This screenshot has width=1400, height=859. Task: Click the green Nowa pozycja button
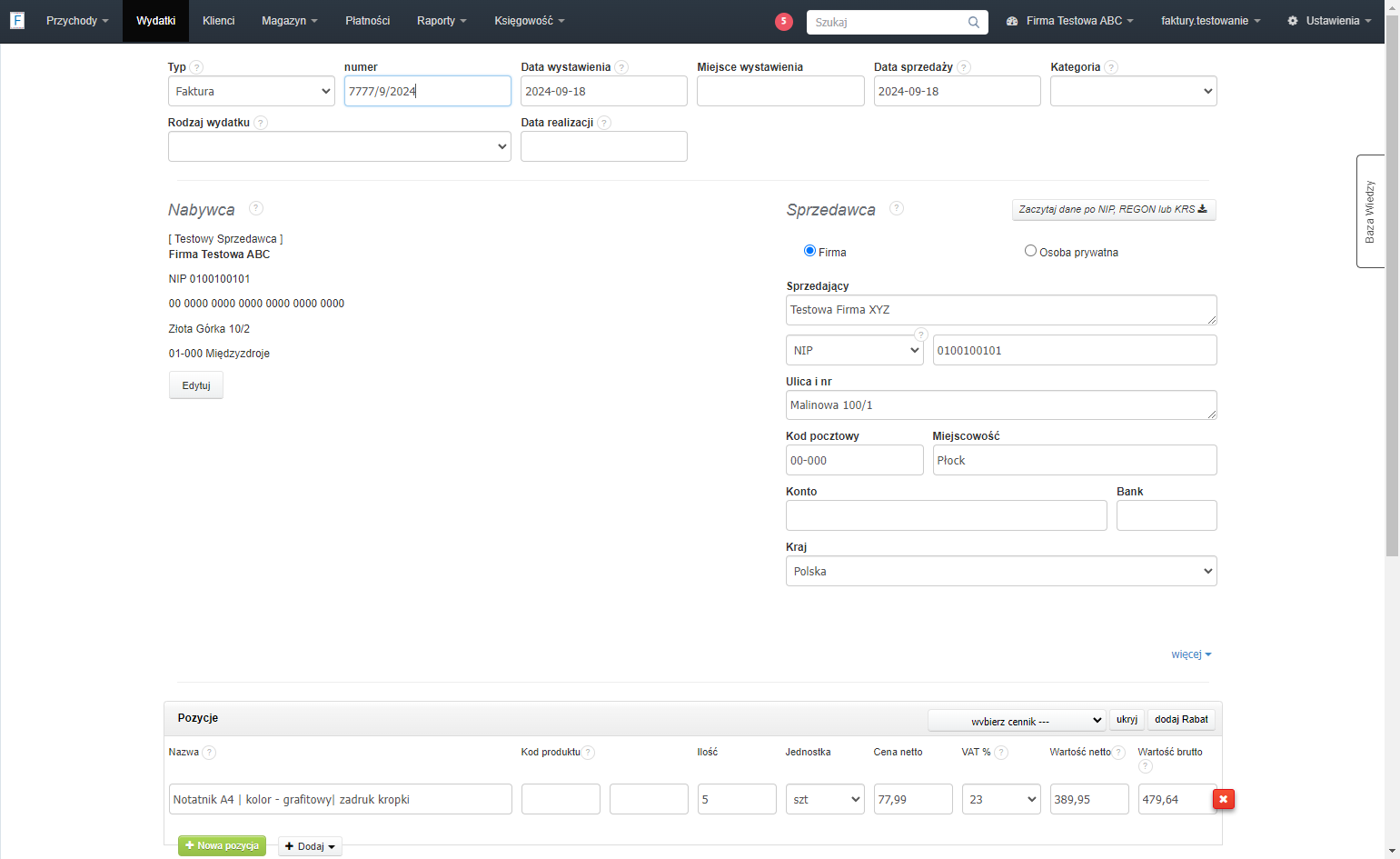pyautogui.click(x=222, y=846)
